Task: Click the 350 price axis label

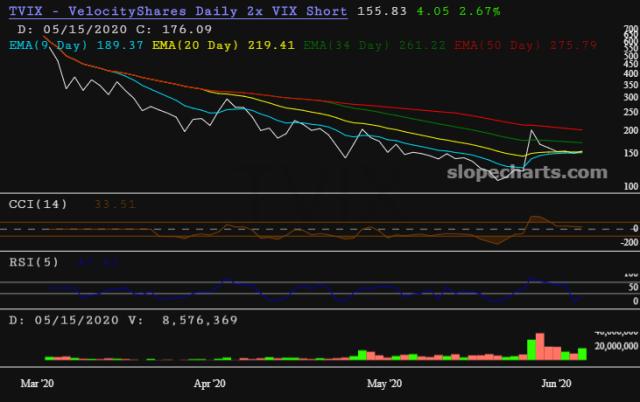Action: 631,85
